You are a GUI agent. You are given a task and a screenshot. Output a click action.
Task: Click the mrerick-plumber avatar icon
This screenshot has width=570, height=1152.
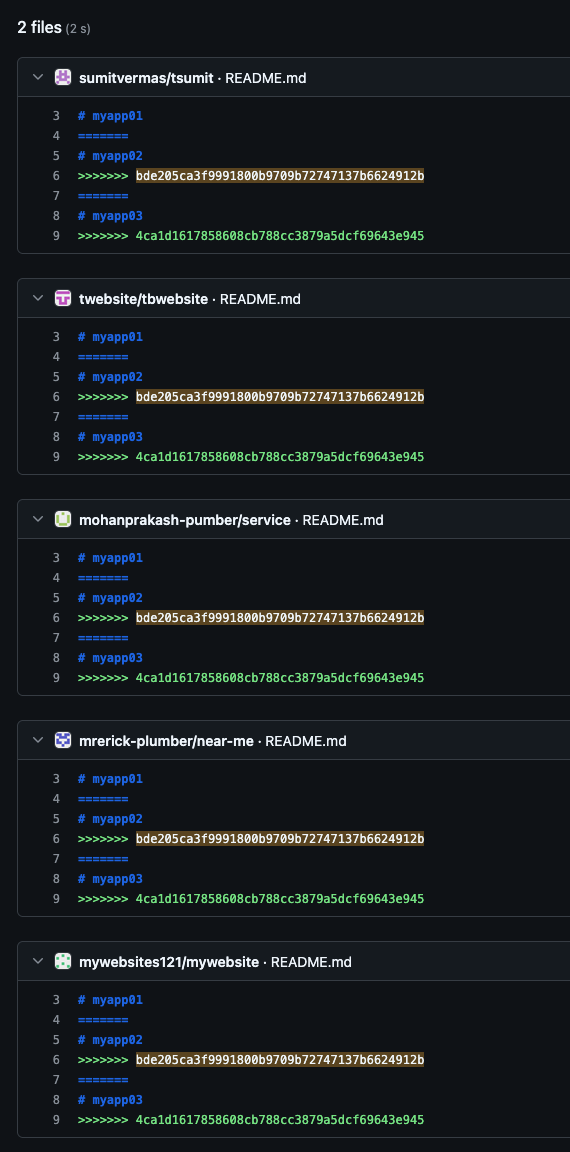pyautogui.click(x=63, y=741)
